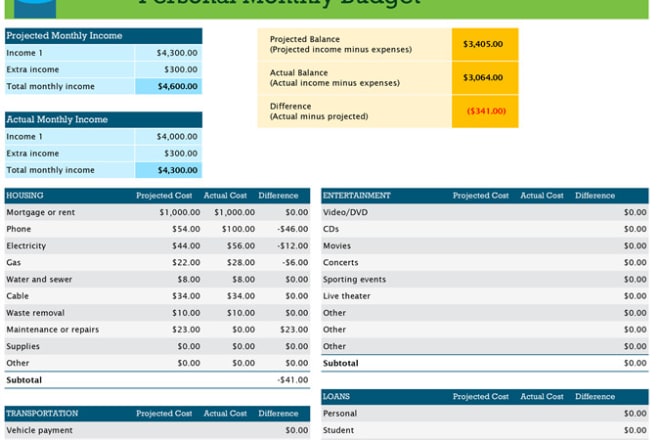Click the Student loan row label
The height and width of the screenshot is (440, 660).
pos(338,430)
